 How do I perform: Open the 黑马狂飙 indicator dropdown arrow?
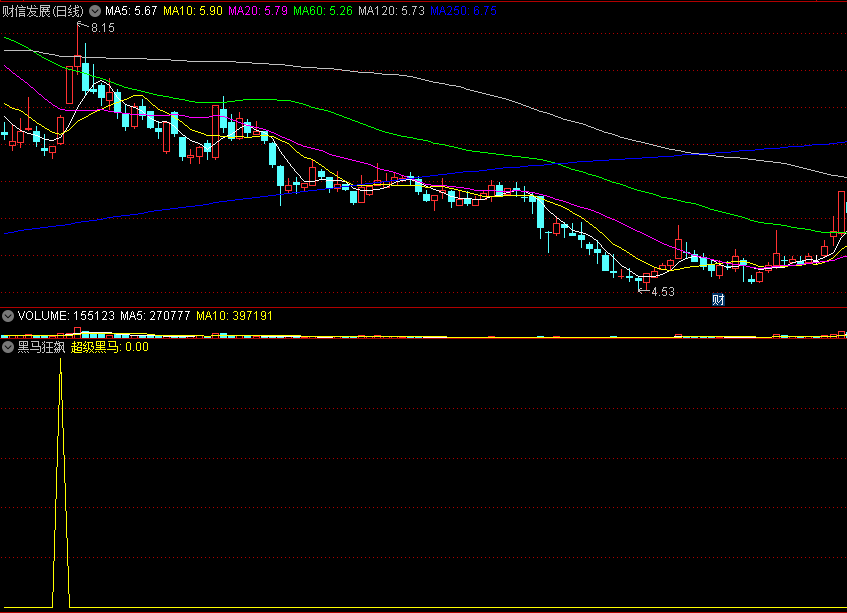[x=8, y=347]
